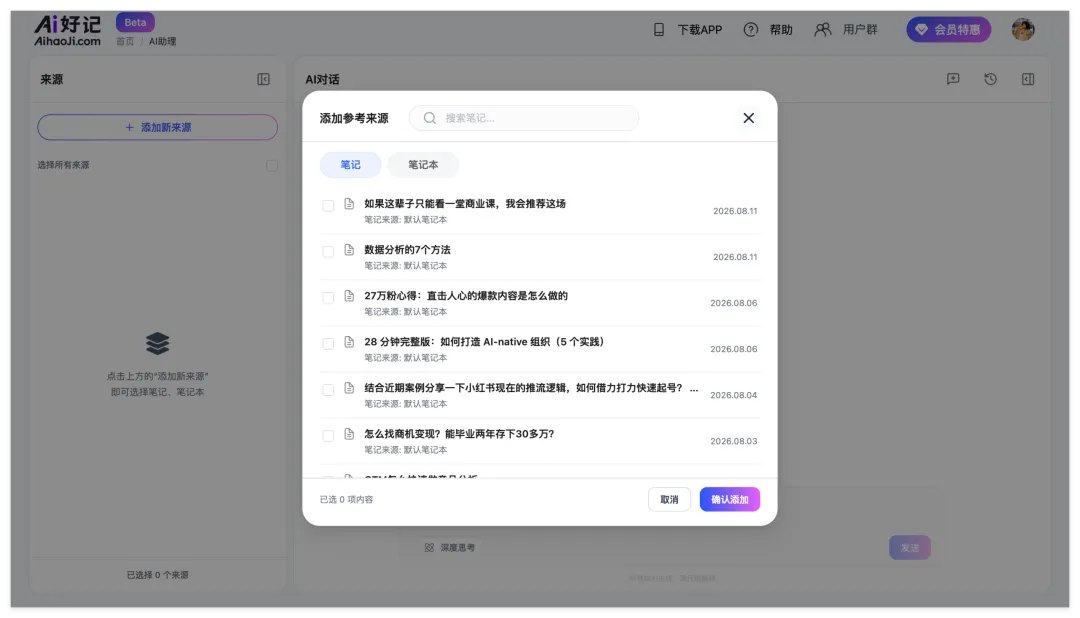
Task: Click the date 2026.08.03
Action: tap(734, 441)
